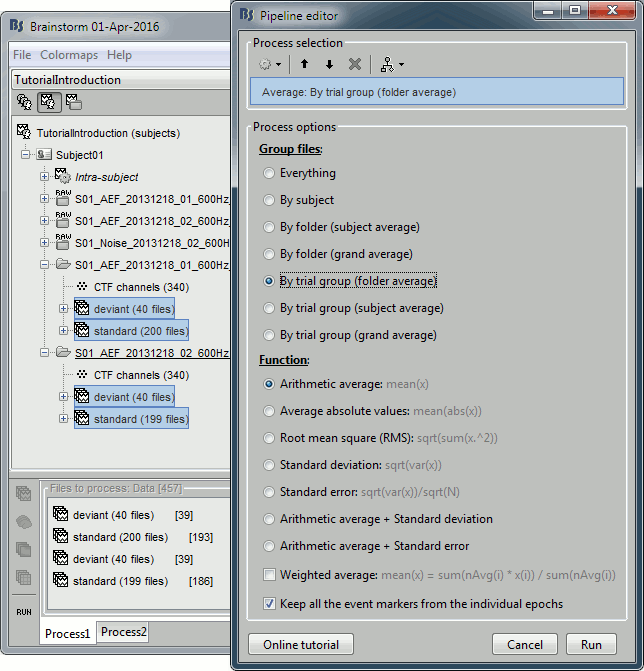The width and height of the screenshot is (644, 671).
Task: Select the Average process entry in the list
Action: coord(435,92)
